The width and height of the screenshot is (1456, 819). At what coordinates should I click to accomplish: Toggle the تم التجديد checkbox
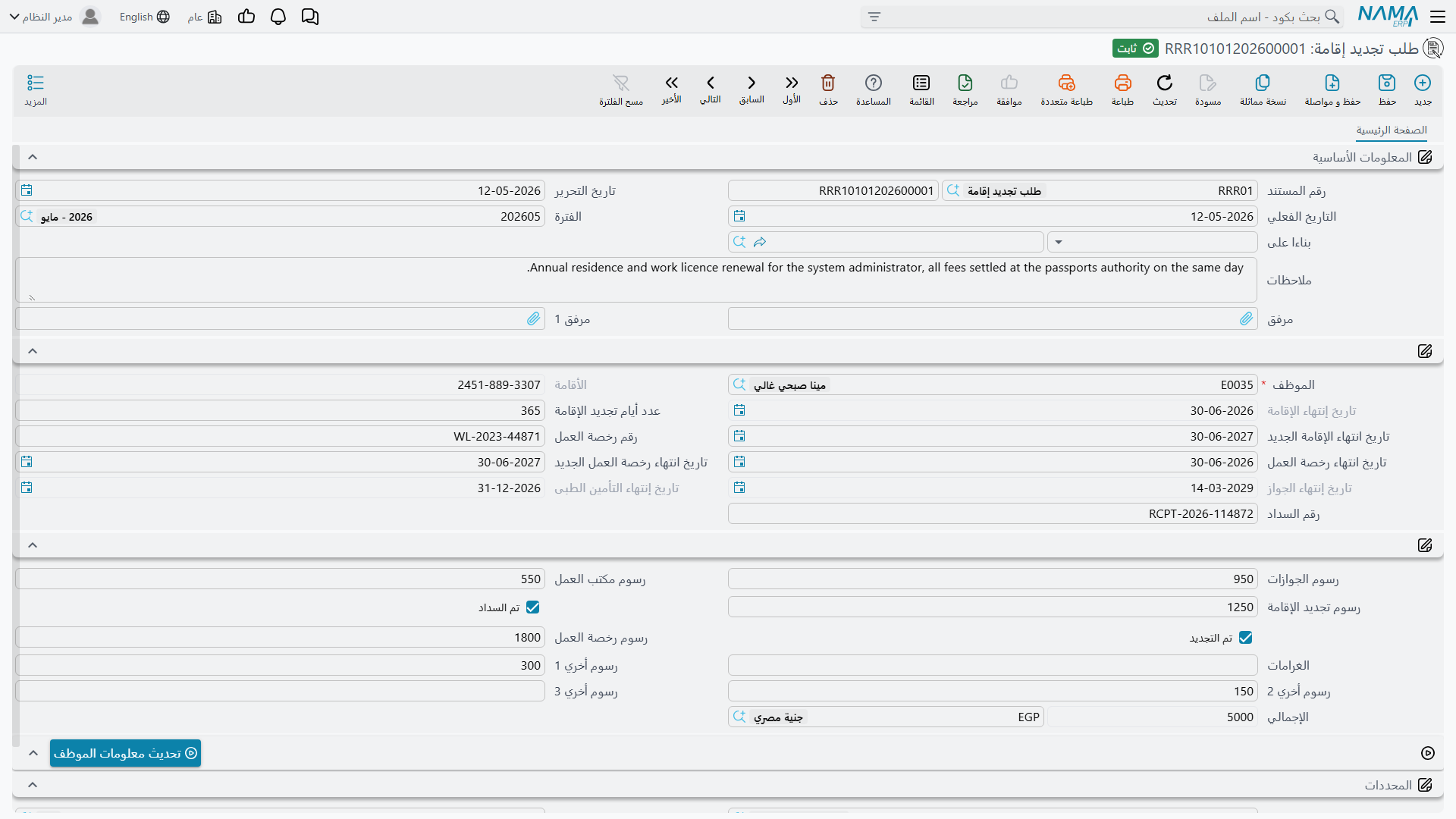[x=1245, y=638]
